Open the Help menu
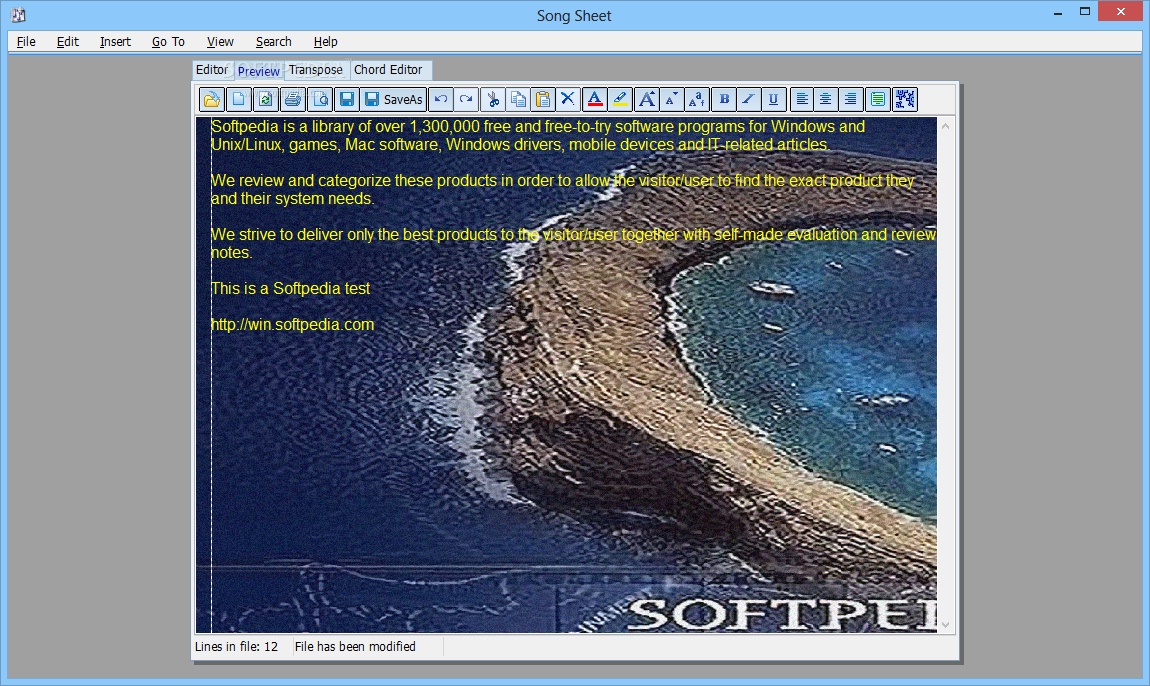 click(326, 42)
